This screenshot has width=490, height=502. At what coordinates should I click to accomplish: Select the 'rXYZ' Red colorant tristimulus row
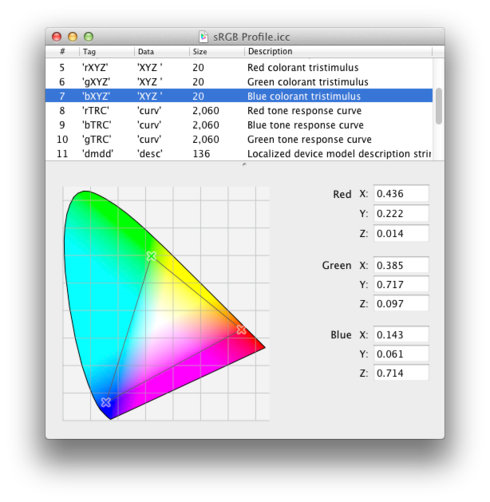[x=239, y=68]
